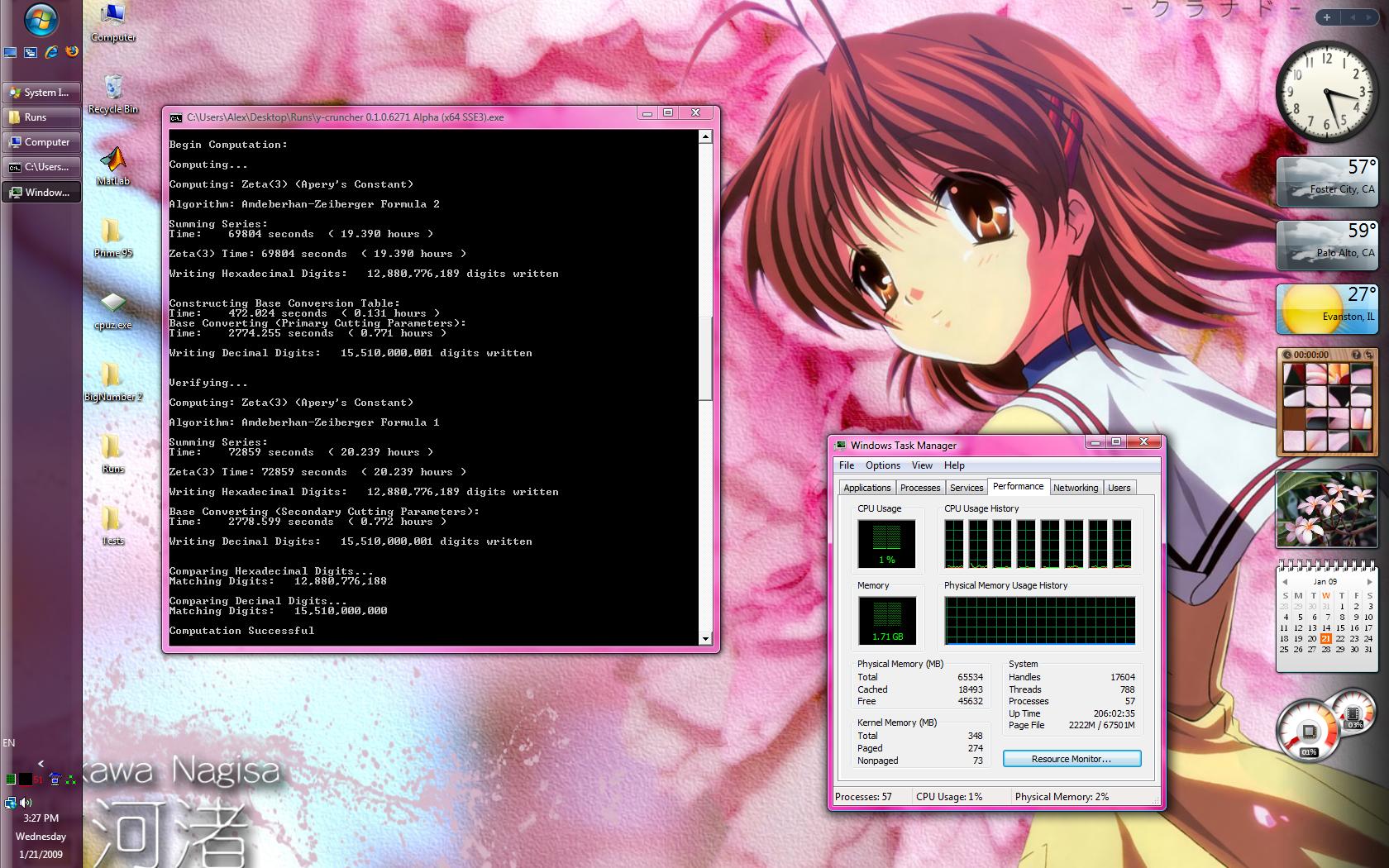This screenshot has height=868, width=1389.
Task: Launch Internet Explorer from Quick Launch
Action: [x=51, y=52]
